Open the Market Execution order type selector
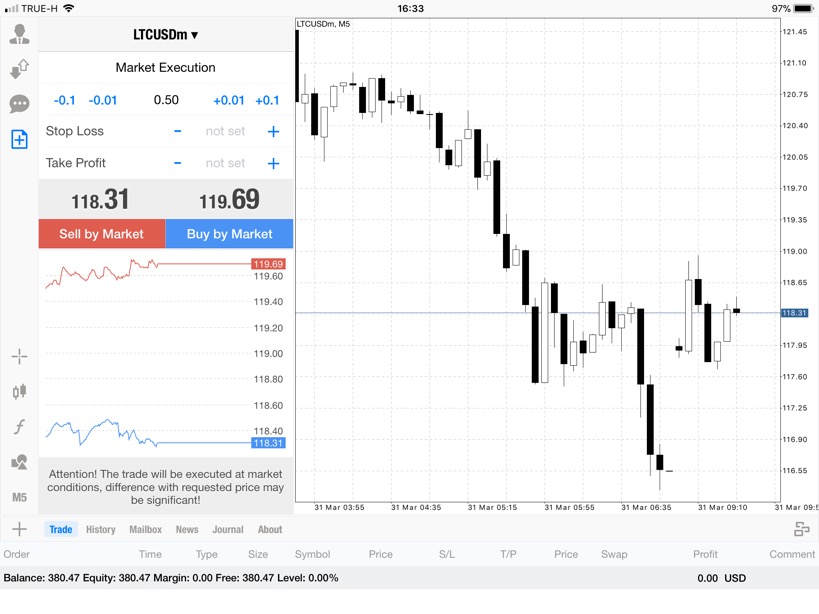This screenshot has height=614, width=819. (166, 68)
